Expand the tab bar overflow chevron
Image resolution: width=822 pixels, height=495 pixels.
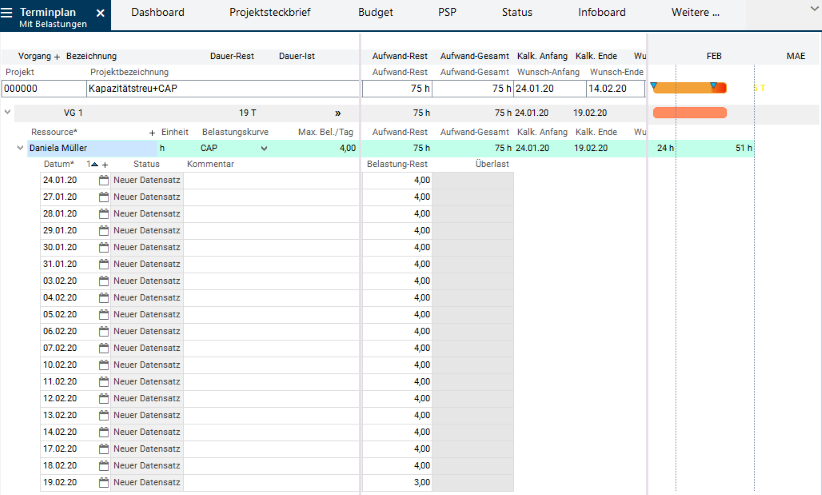click(x=812, y=8)
